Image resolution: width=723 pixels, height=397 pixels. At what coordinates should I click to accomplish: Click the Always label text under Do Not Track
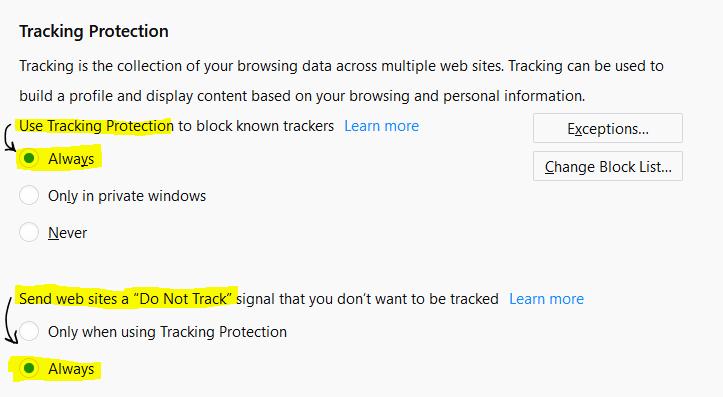71,369
